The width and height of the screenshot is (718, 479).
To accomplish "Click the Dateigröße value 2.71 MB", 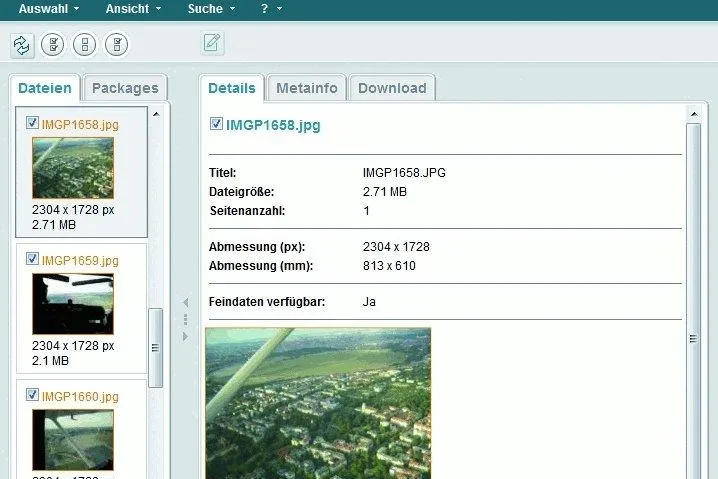I will [385, 192].
